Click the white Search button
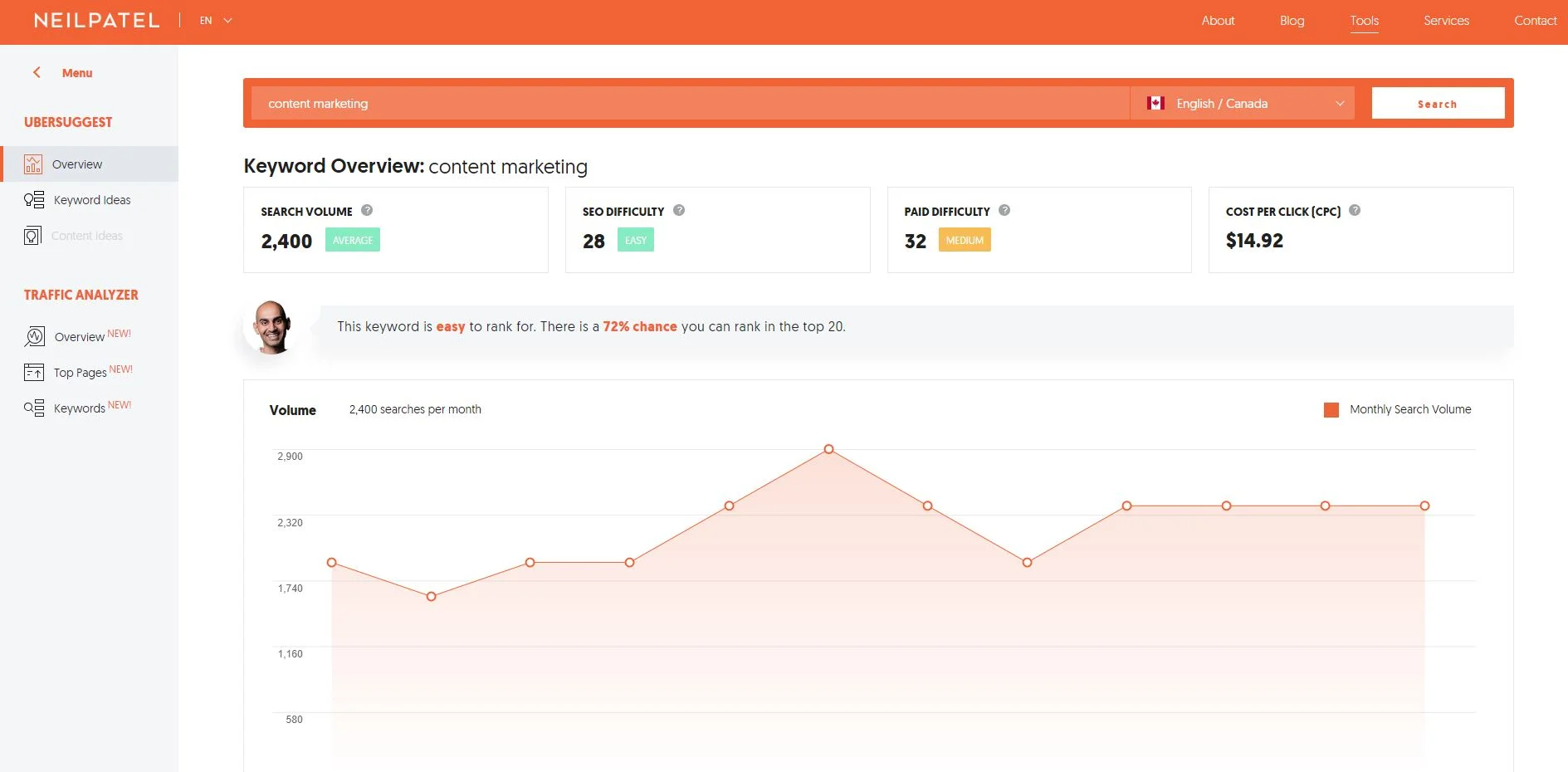This screenshot has width=1568, height=772. pos(1438,103)
